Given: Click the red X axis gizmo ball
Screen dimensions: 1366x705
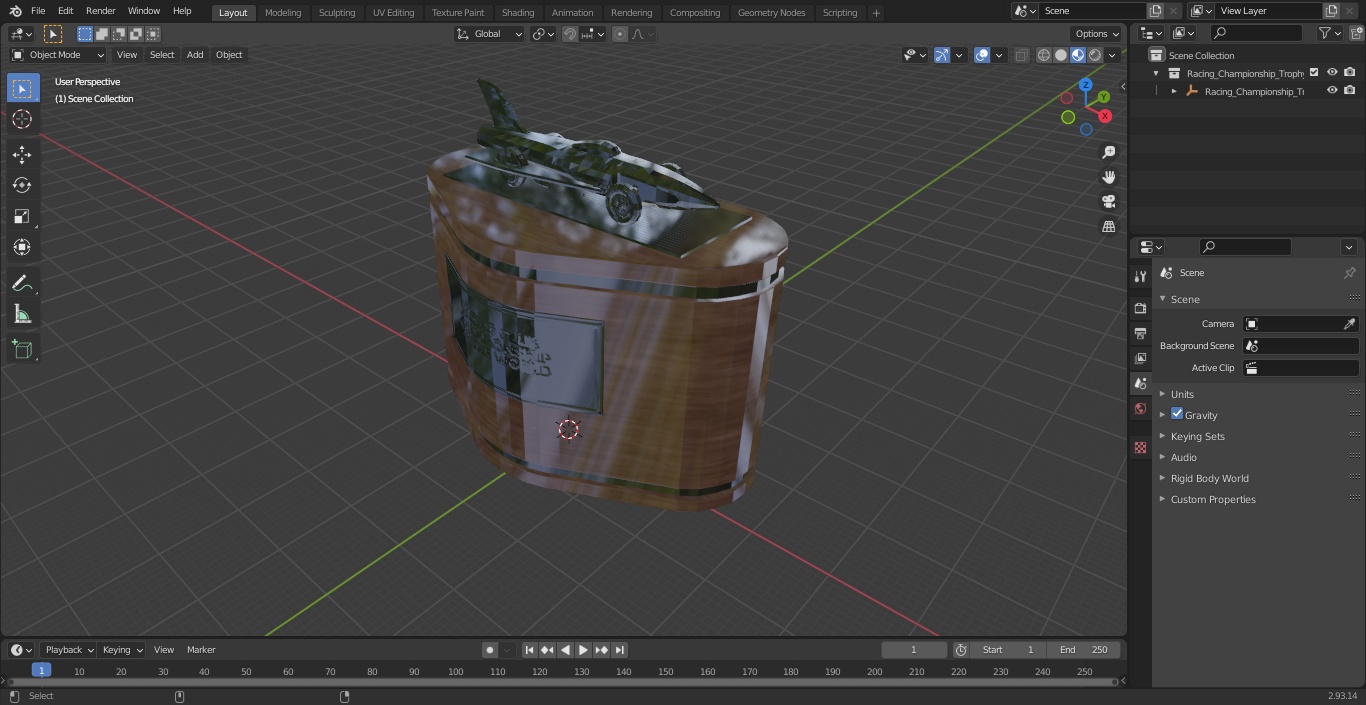Looking at the screenshot, I should coord(1105,116).
